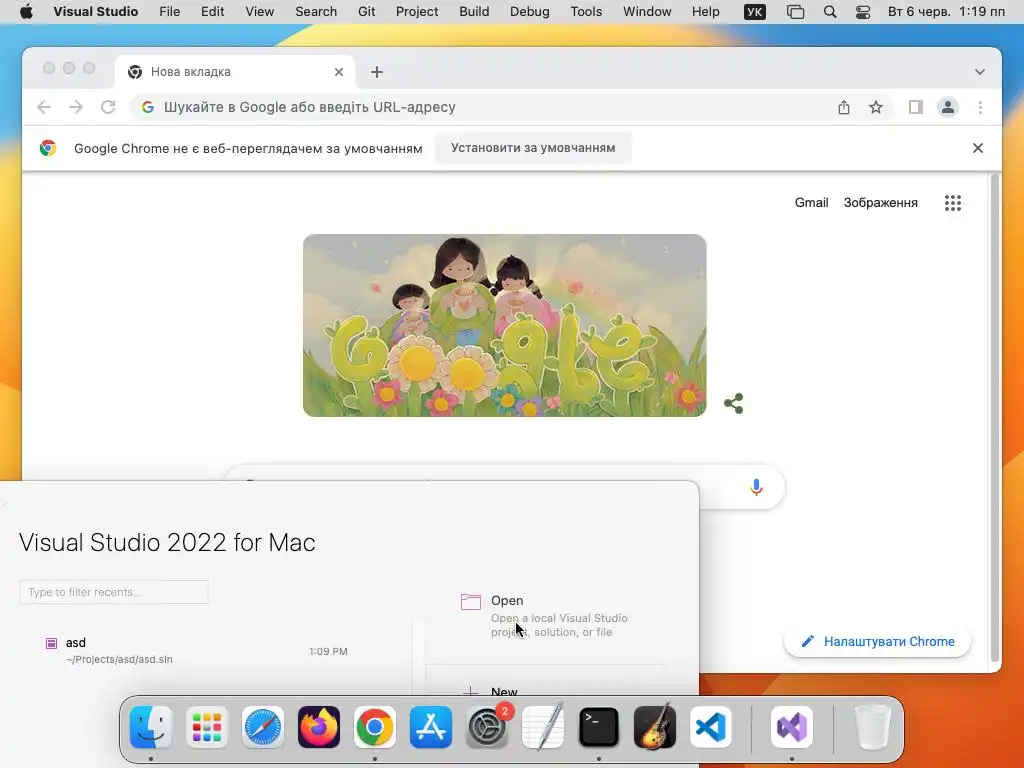The width and height of the screenshot is (1024, 768).
Task: Share the Google Doodle
Action: 733,404
